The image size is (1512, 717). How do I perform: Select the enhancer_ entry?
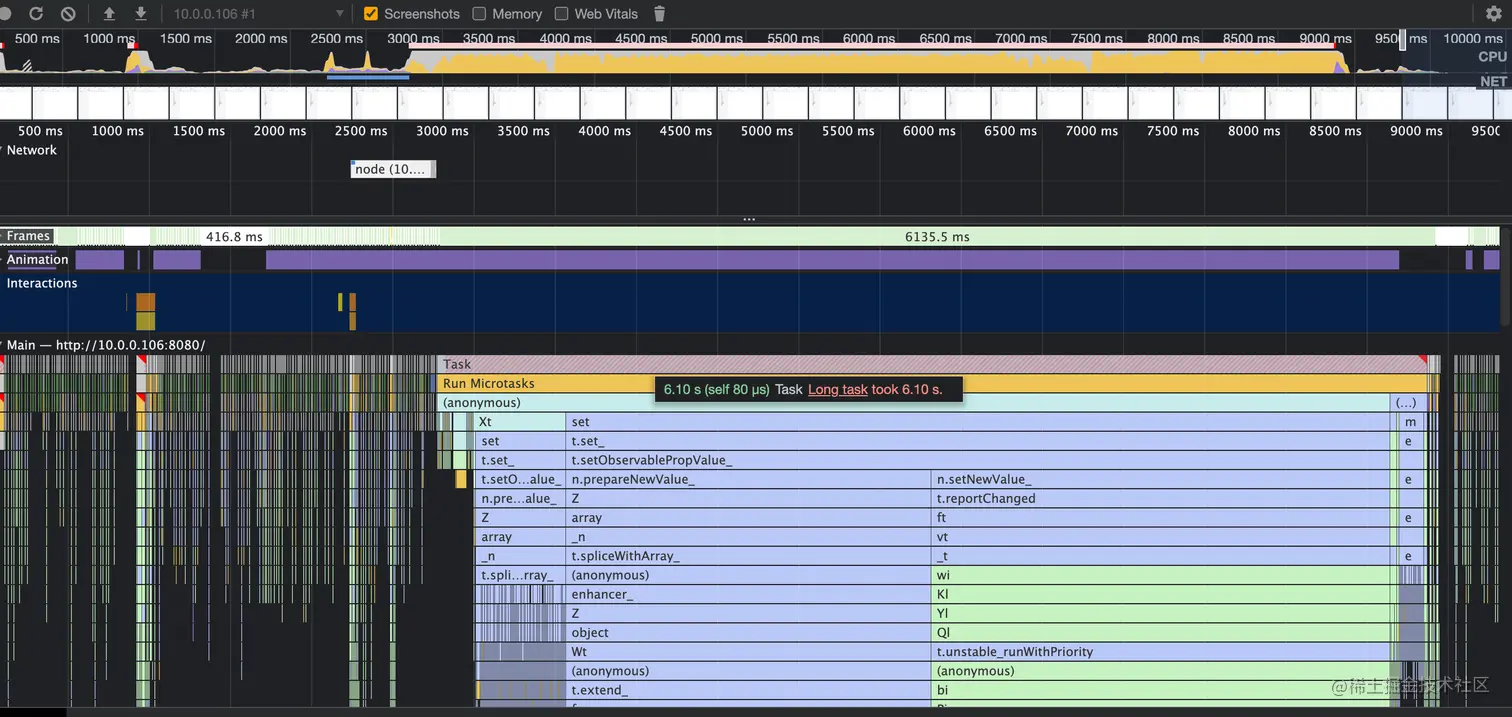pos(748,594)
